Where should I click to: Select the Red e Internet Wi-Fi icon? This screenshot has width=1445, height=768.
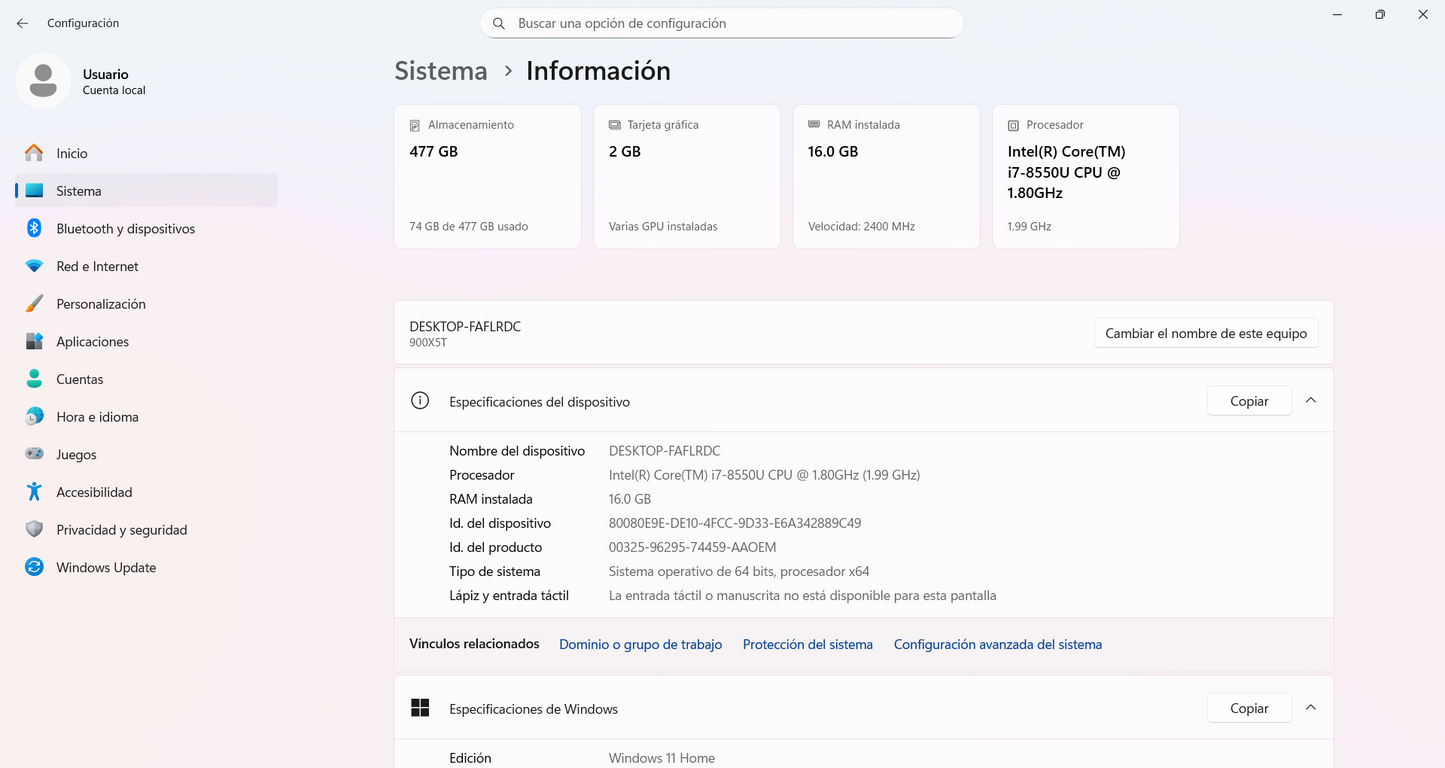34,266
